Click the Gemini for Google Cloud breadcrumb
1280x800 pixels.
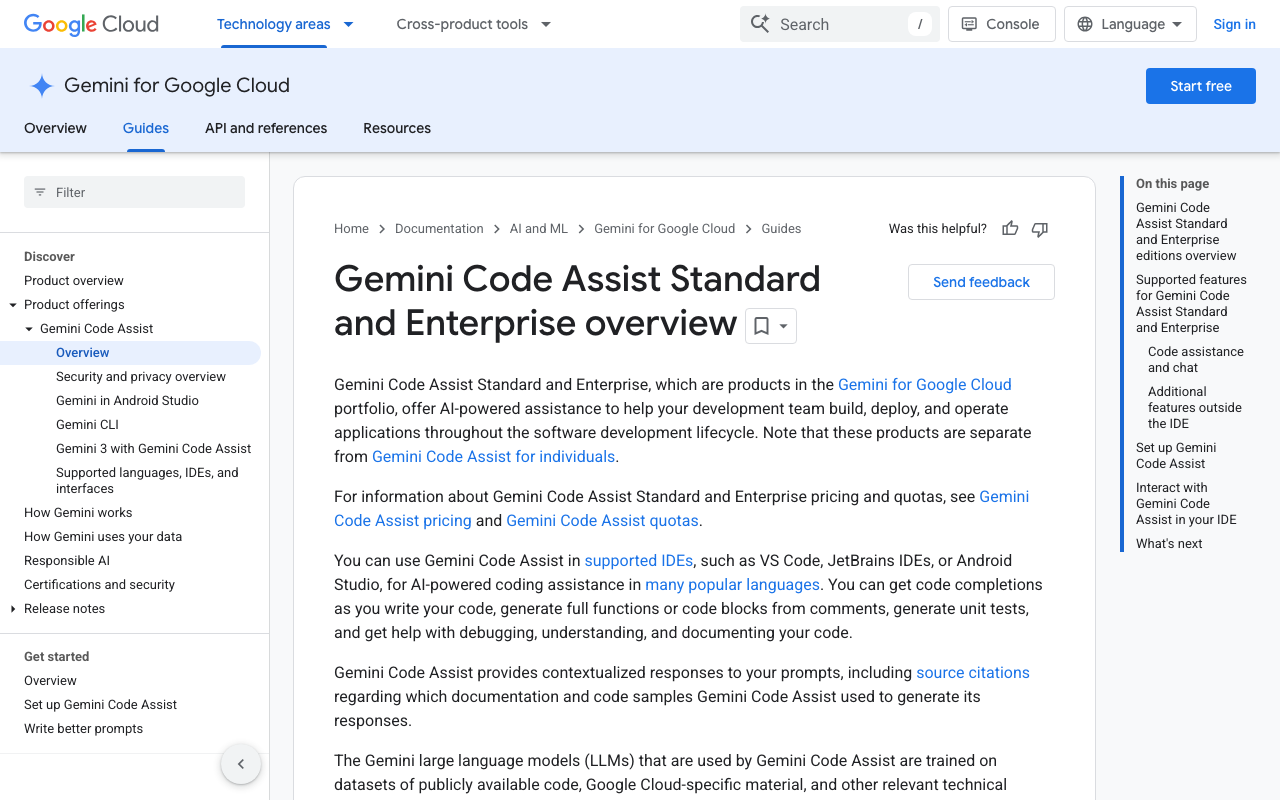click(664, 229)
